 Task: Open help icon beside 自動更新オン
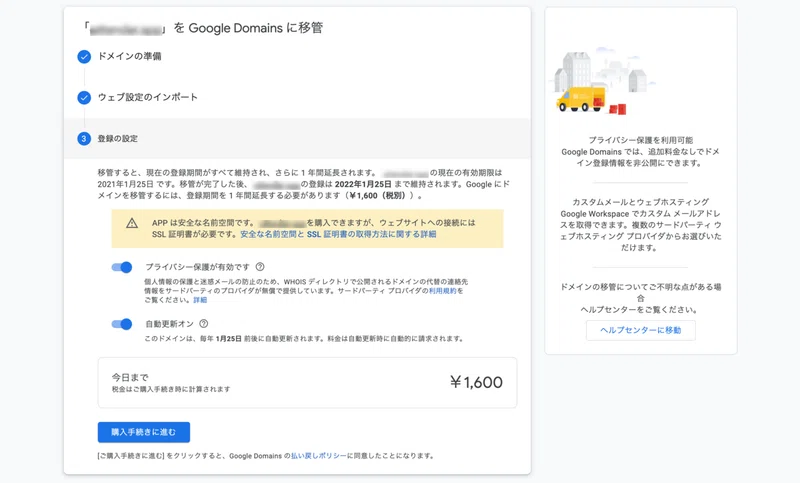[204, 323]
